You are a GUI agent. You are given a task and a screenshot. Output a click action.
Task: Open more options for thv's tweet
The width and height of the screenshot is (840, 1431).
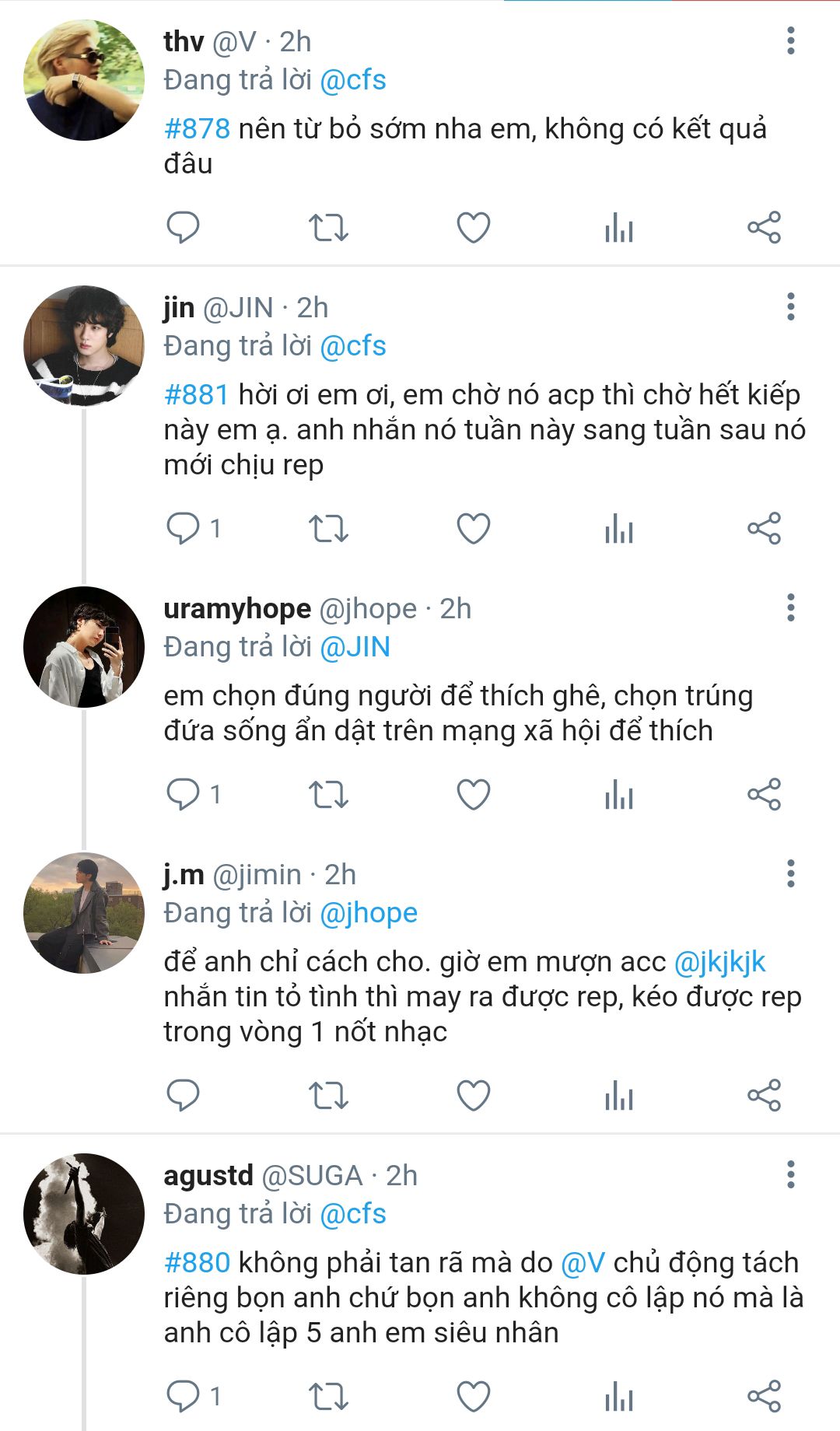click(790, 41)
